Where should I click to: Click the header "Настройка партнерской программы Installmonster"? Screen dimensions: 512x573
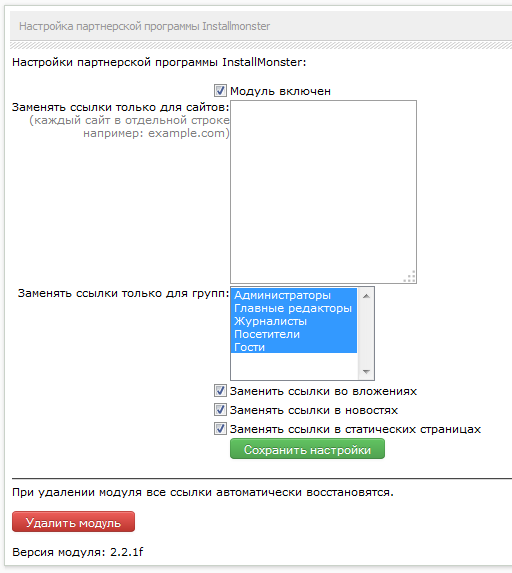(x=144, y=26)
